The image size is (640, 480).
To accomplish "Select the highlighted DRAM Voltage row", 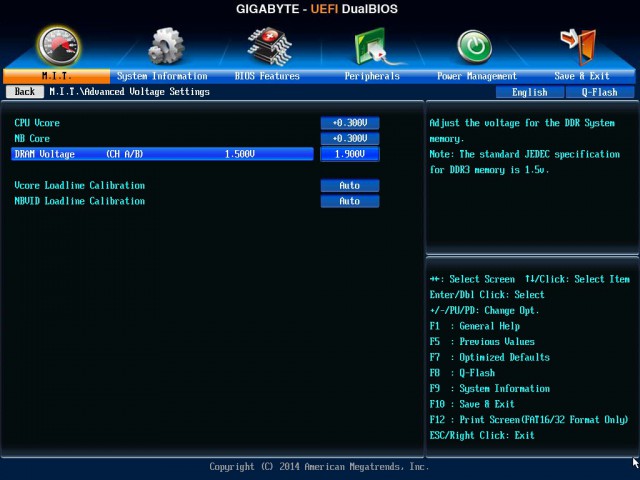I will pyautogui.click(x=162, y=154).
